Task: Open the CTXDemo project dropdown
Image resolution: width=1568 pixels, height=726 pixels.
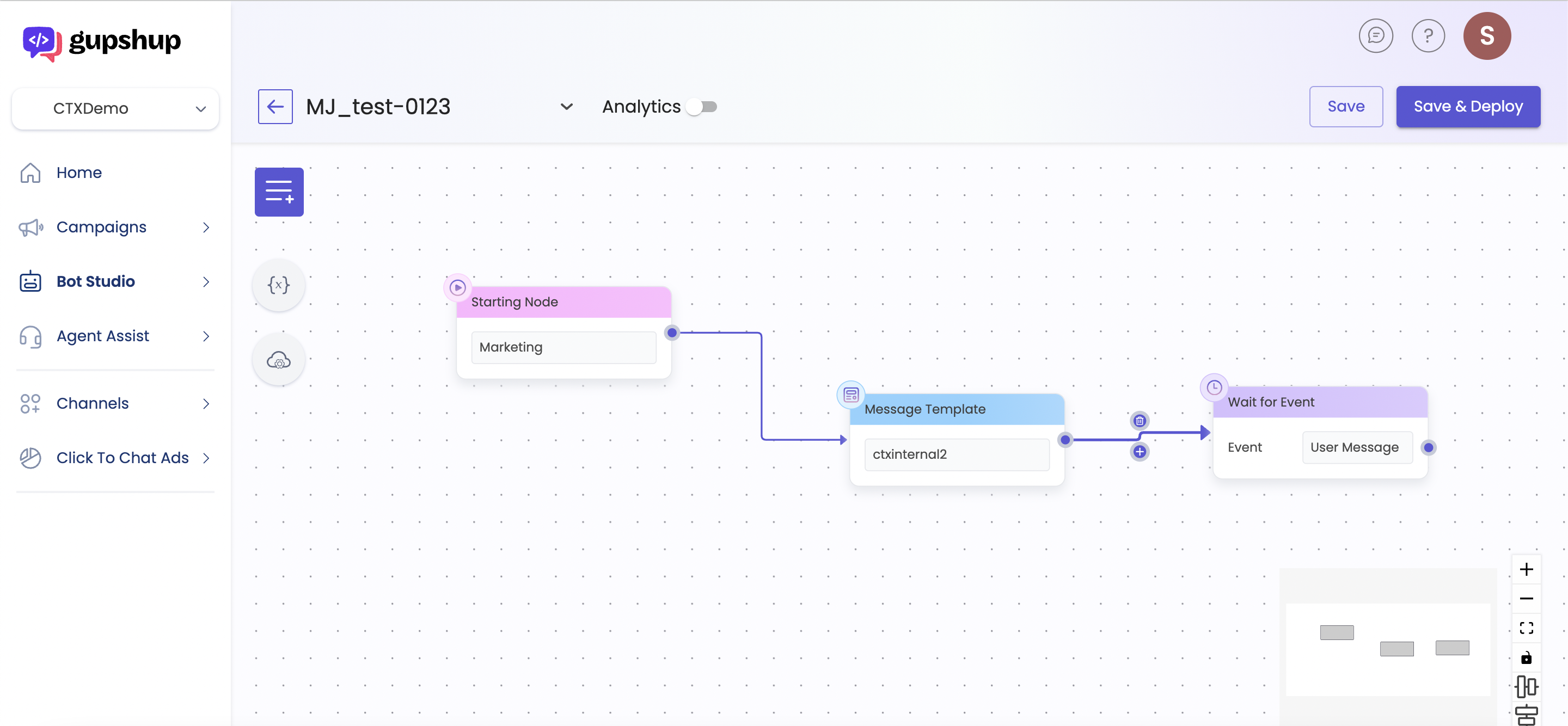Action: [x=115, y=109]
